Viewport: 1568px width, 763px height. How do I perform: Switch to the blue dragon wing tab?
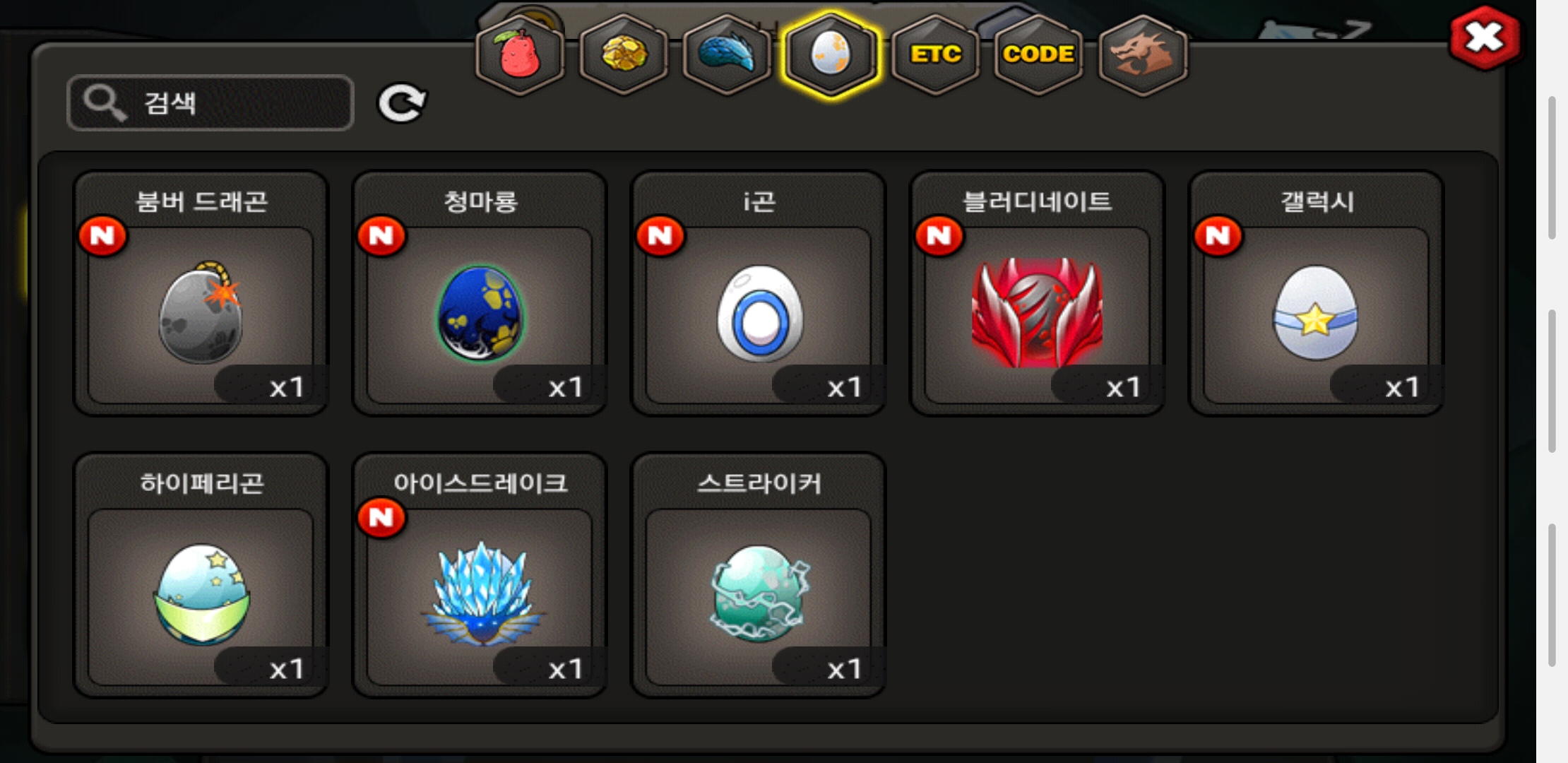[727, 55]
